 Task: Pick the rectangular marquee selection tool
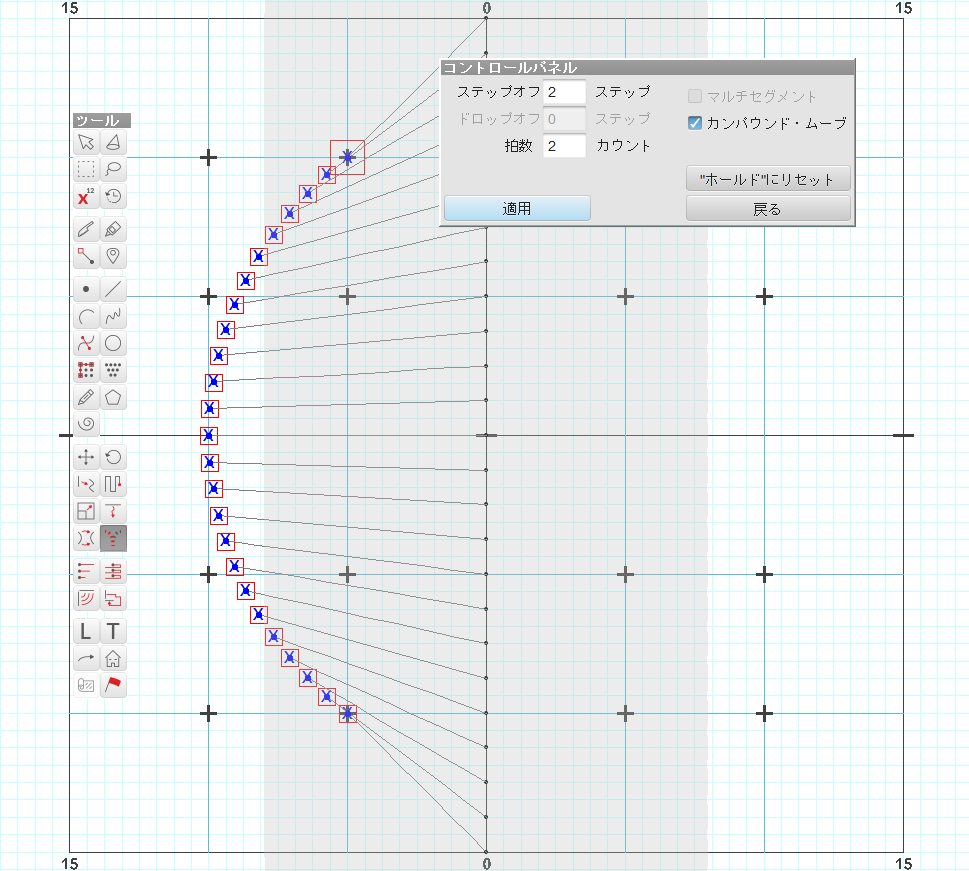click(86, 169)
